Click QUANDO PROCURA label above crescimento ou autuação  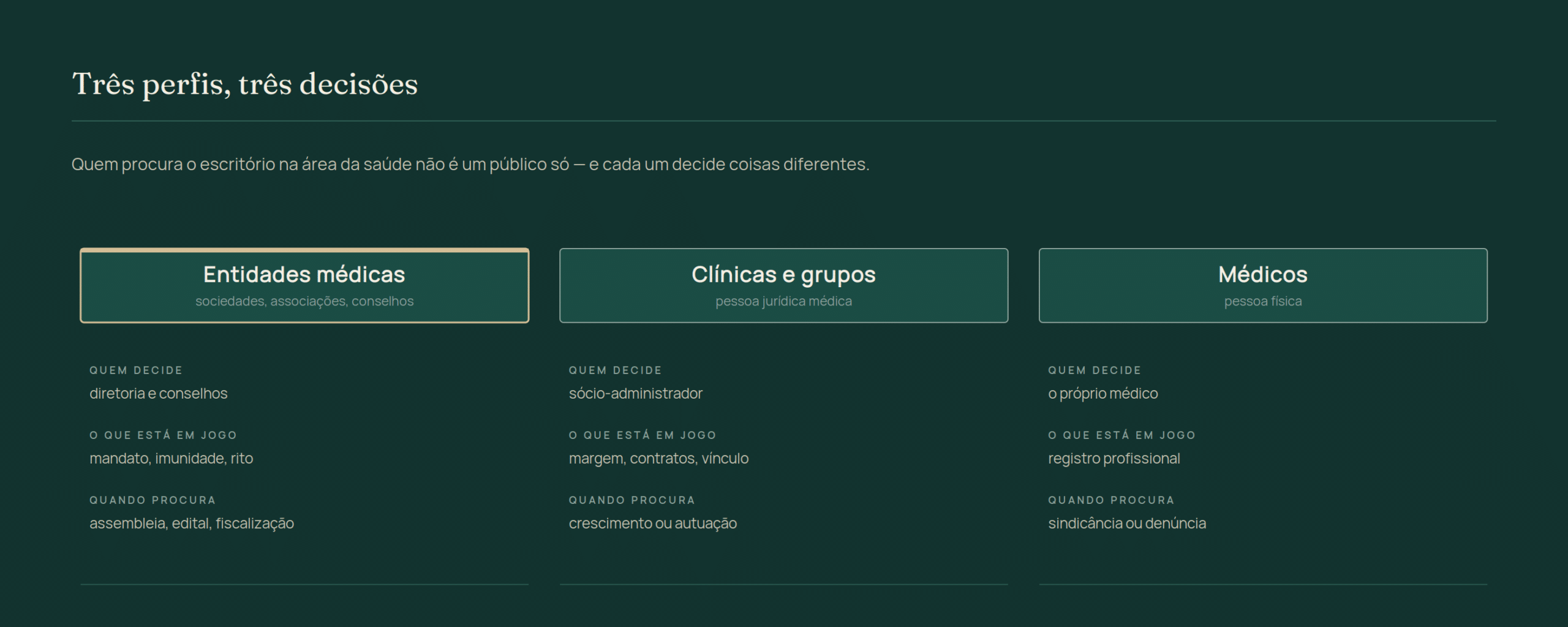(632, 500)
